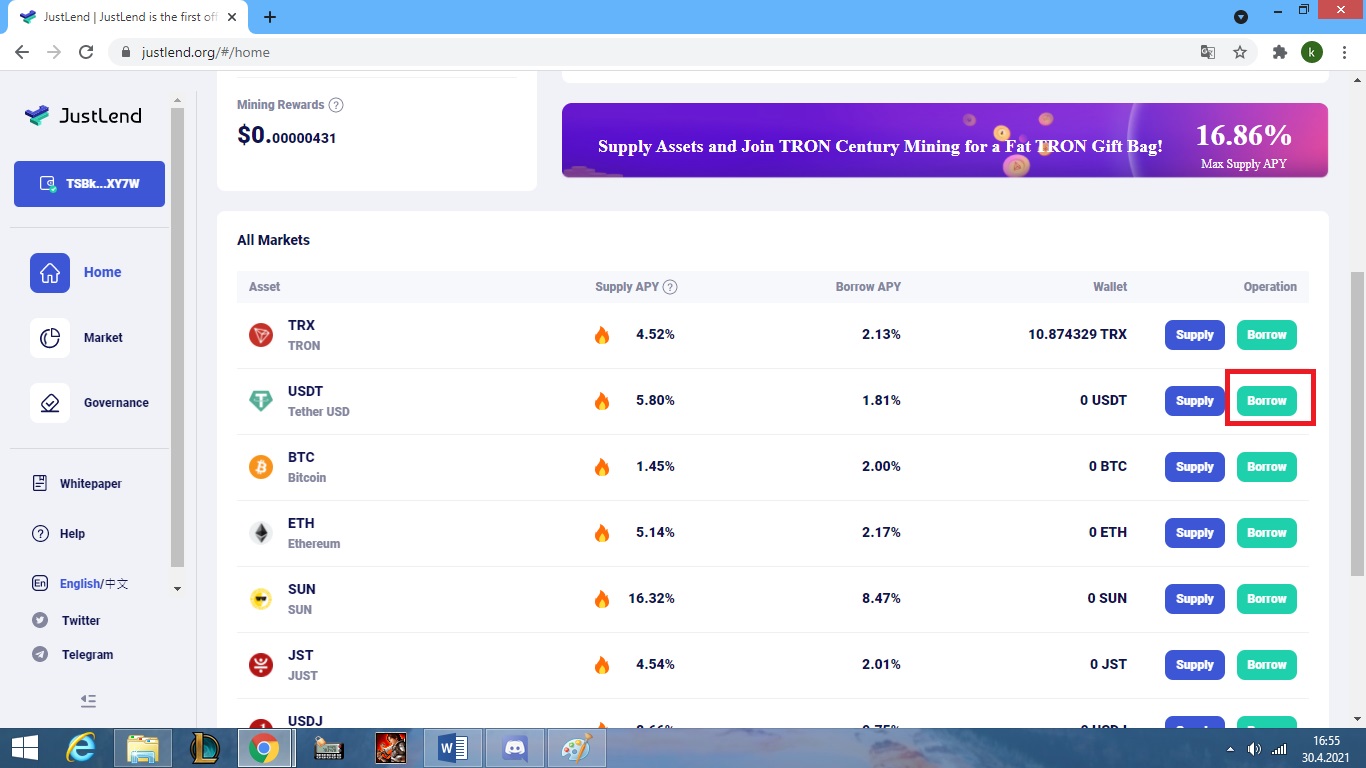Click the BTC Bitcoin icon
This screenshot has height=768, width=1366.
pyautogui.click(x=261, y=467)
